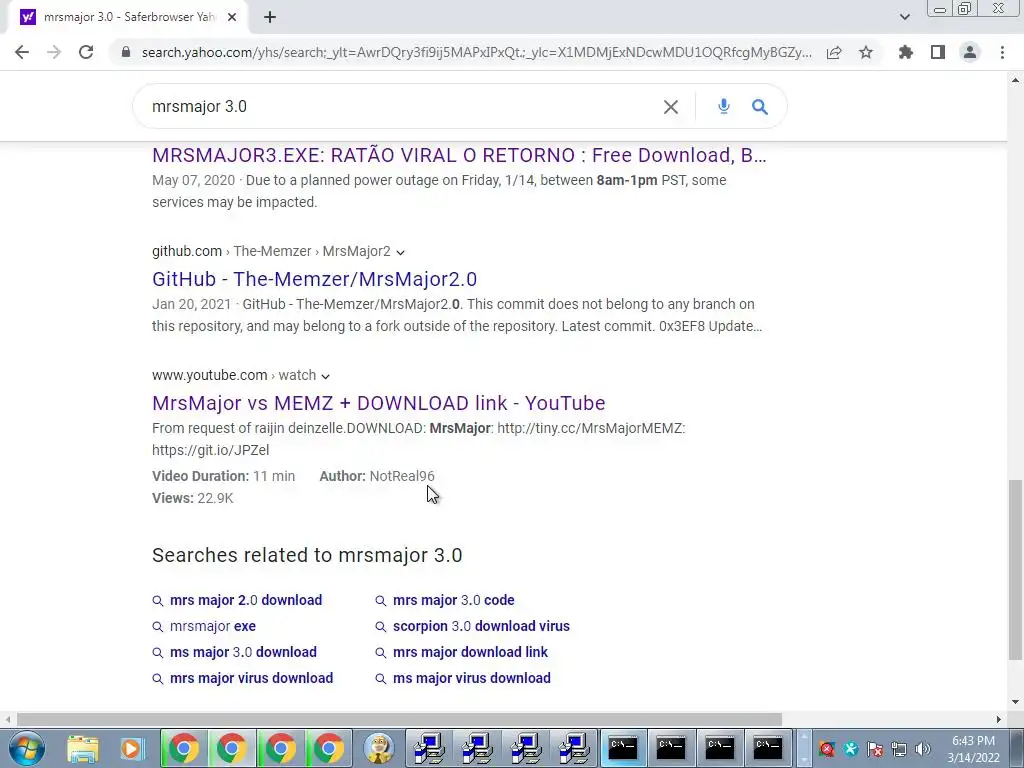Expand the github.com result dropdown arrow
The image size is (1024, 768).
400,252
